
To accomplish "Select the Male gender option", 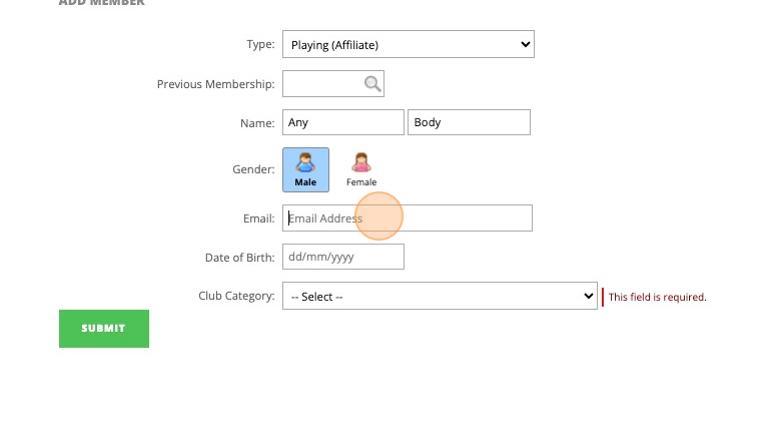I will point(305,169).
